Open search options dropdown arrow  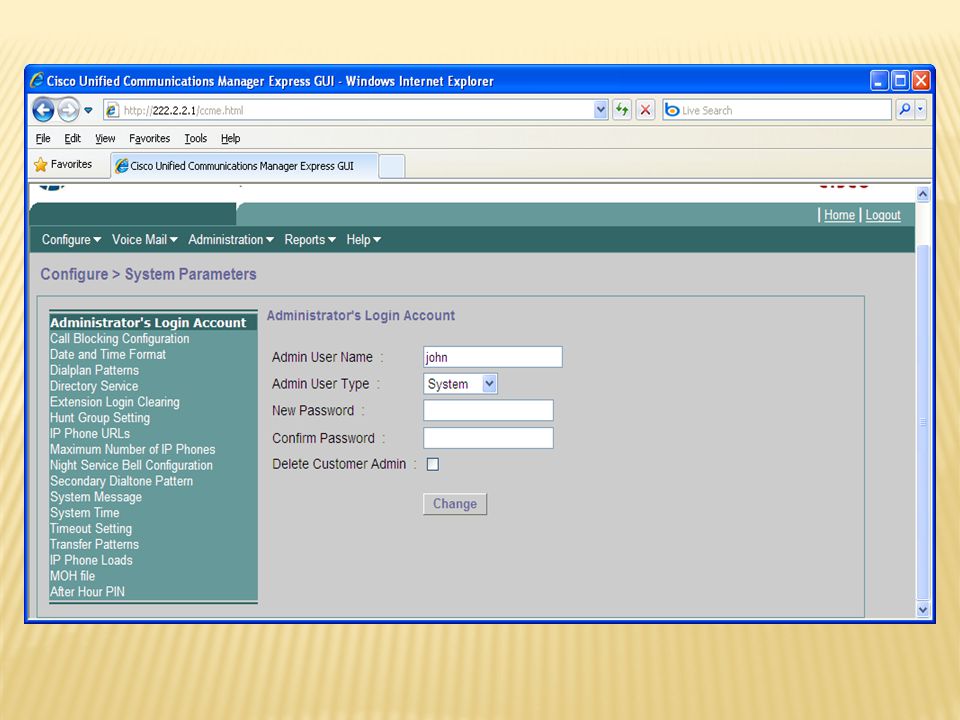coord(920,110)
